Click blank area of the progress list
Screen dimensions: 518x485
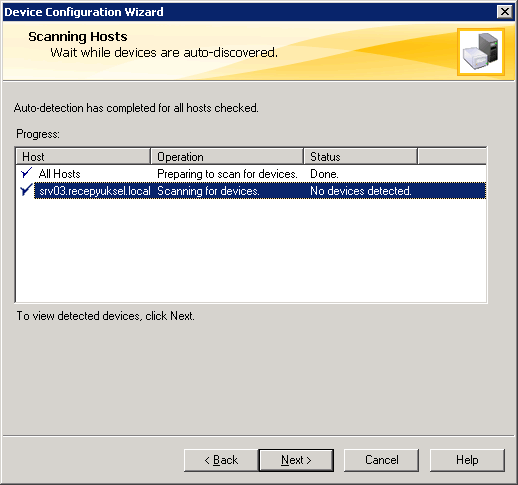251,250
